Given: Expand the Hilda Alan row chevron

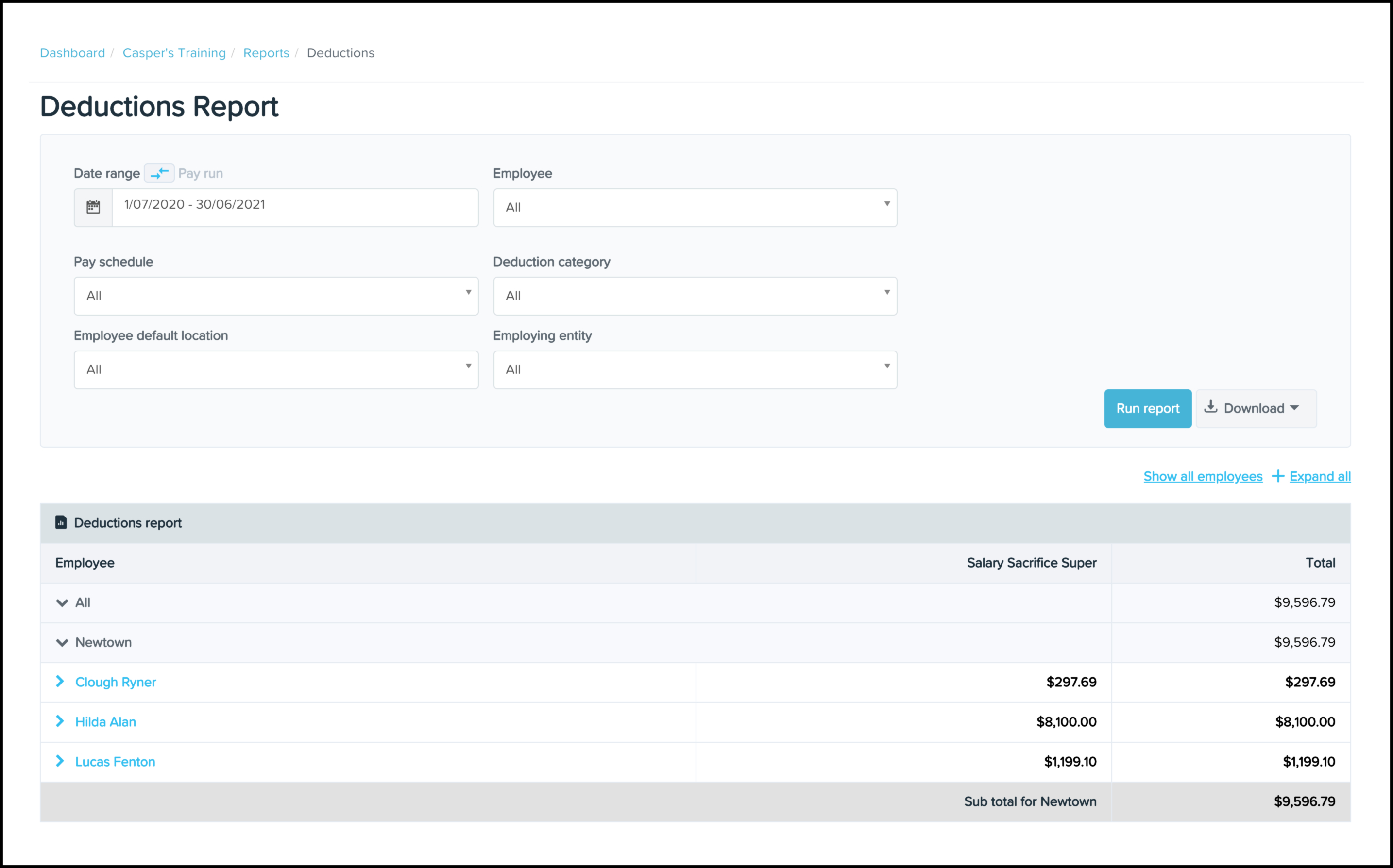Looking at the screenshot, I should tap(60, 721).
